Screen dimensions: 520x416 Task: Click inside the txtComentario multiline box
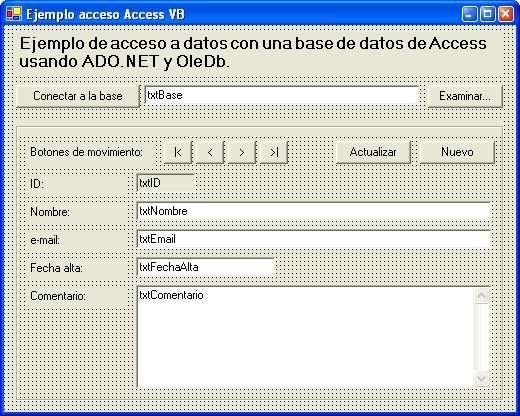305,337
